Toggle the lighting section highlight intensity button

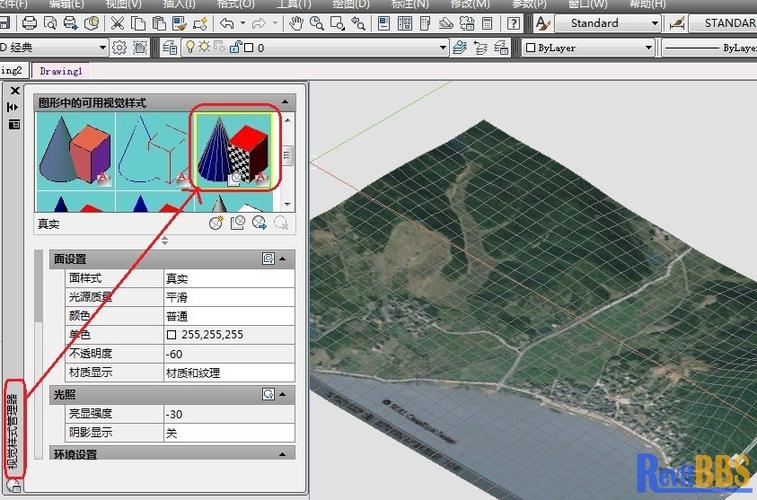tap(268, 395)
